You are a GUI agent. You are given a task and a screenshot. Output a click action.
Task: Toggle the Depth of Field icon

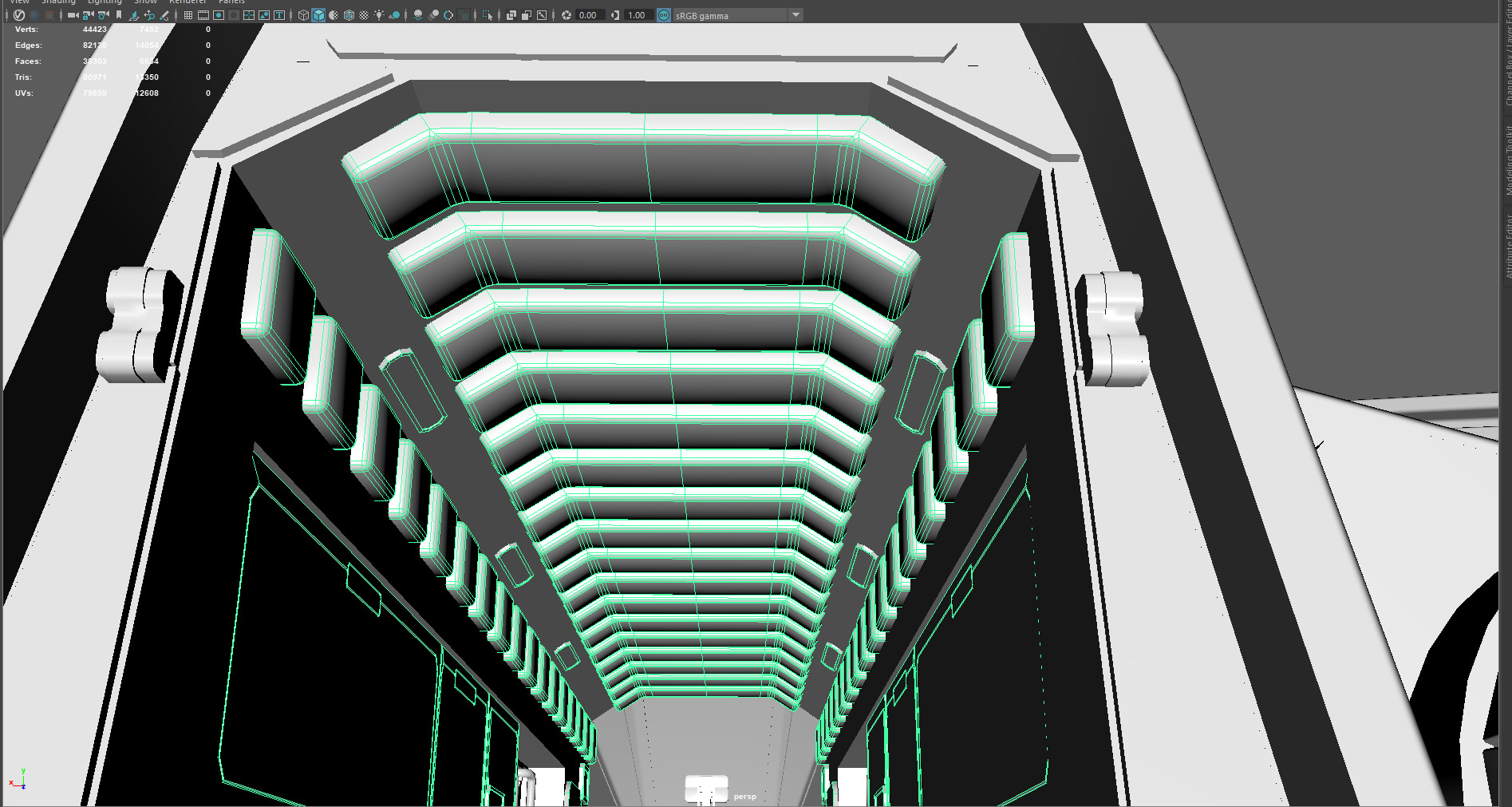(464, 15)
